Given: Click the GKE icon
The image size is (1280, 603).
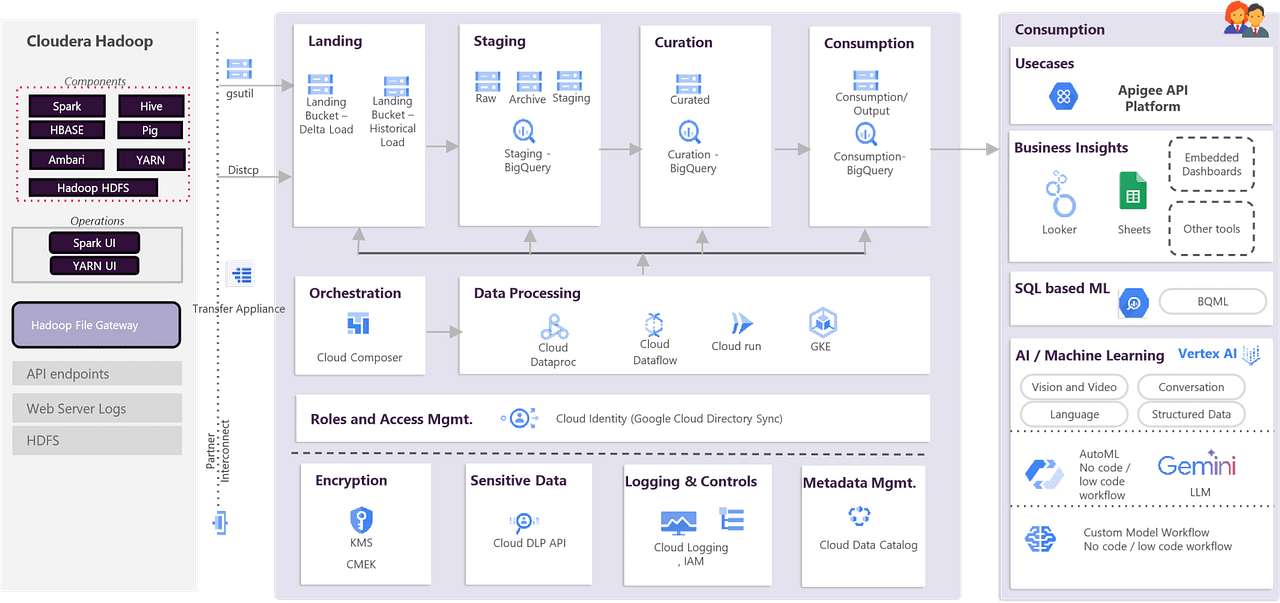Looking at the screenshot, I should pyautogui.click(x=822, y=322).
